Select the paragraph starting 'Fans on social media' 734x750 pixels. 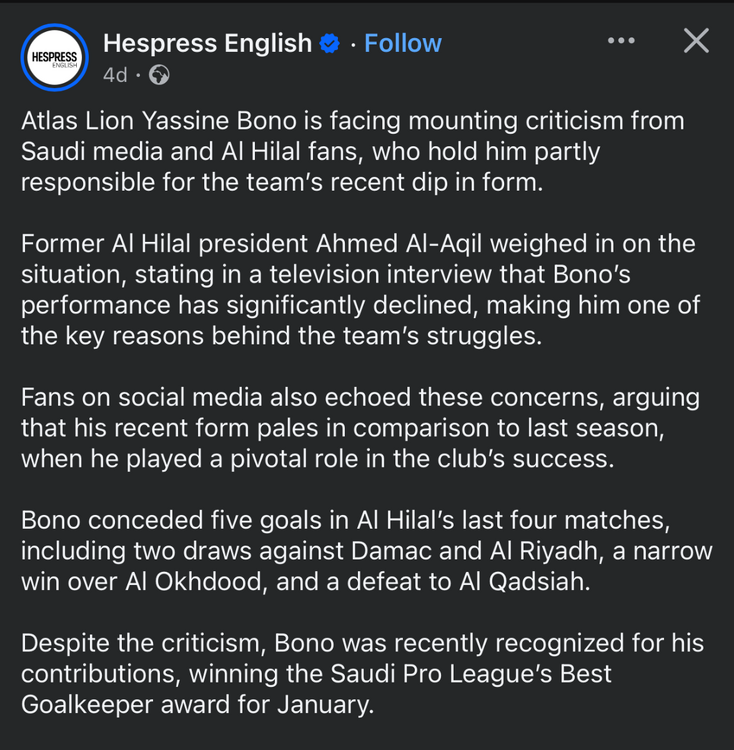click(x=361, y=428)
